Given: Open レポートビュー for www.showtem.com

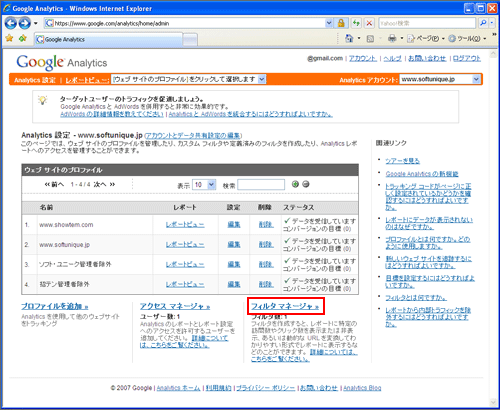Looking at the screenshot, I should 185,225.
